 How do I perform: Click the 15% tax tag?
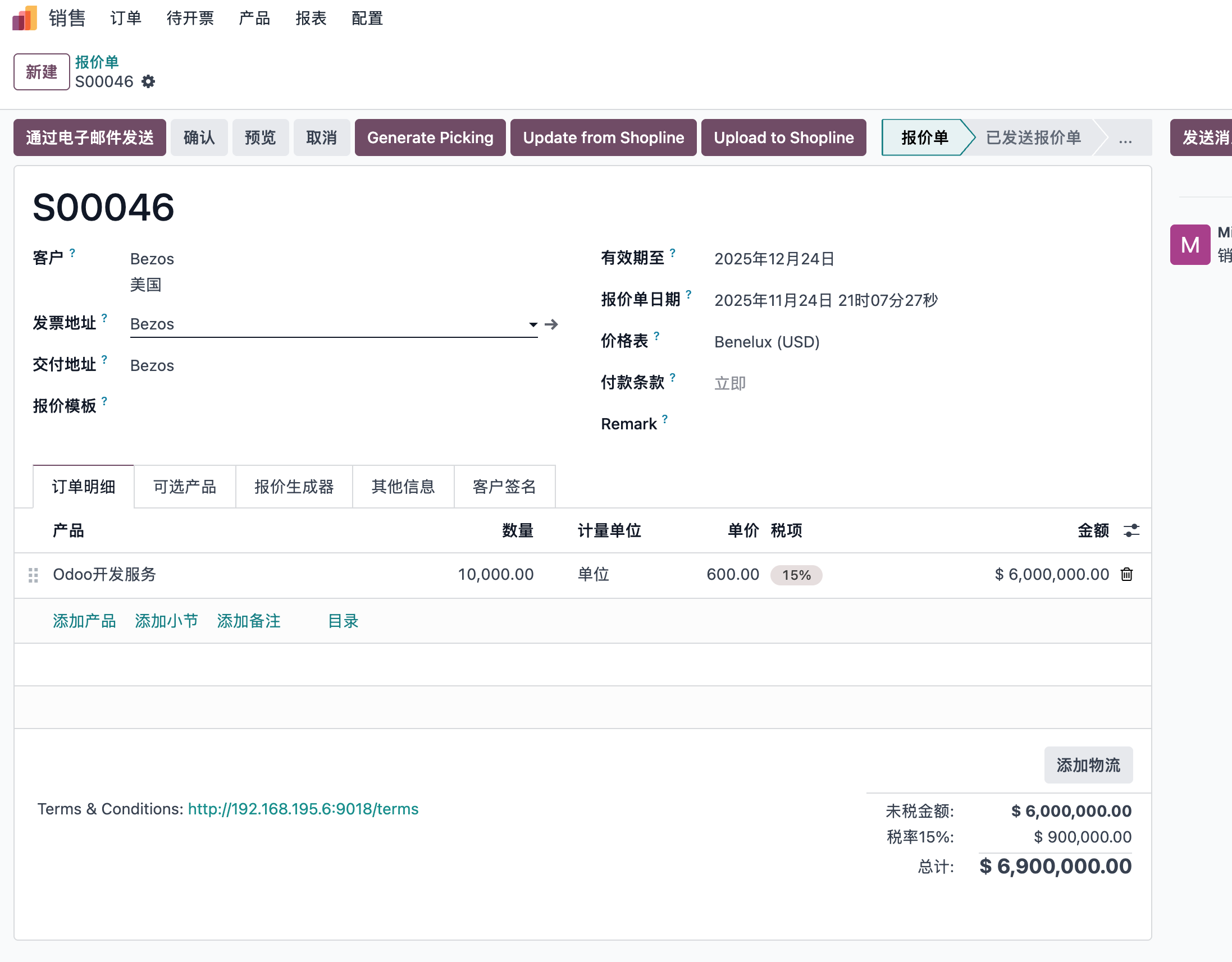tap(796, 575)
